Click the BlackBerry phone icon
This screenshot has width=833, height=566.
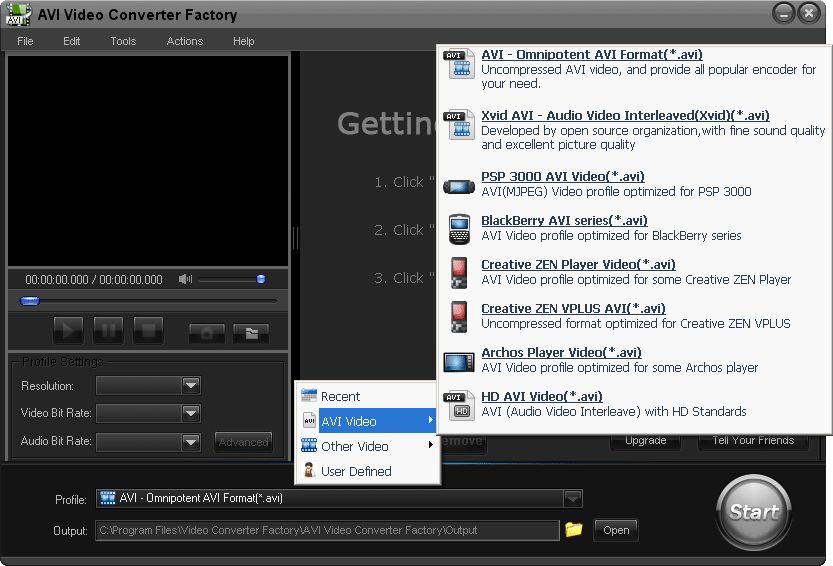point(459,229)
